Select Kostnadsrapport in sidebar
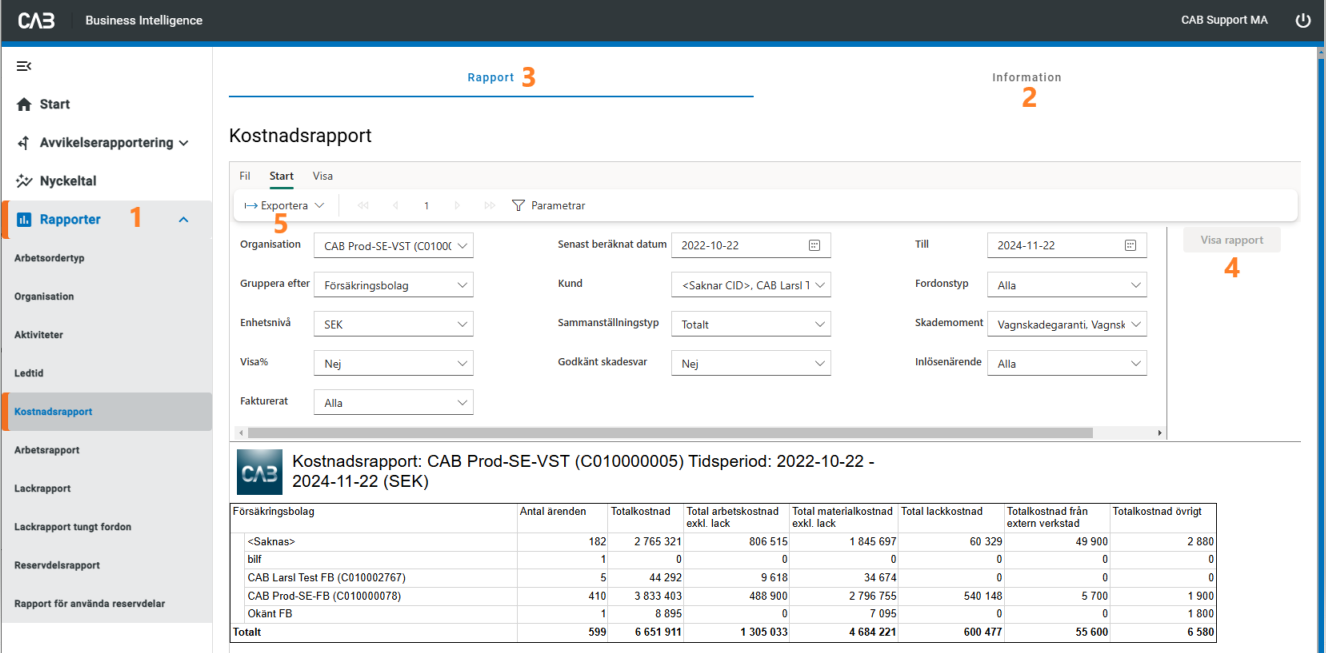The image size is (1326, 653). [x=107, y=411]
